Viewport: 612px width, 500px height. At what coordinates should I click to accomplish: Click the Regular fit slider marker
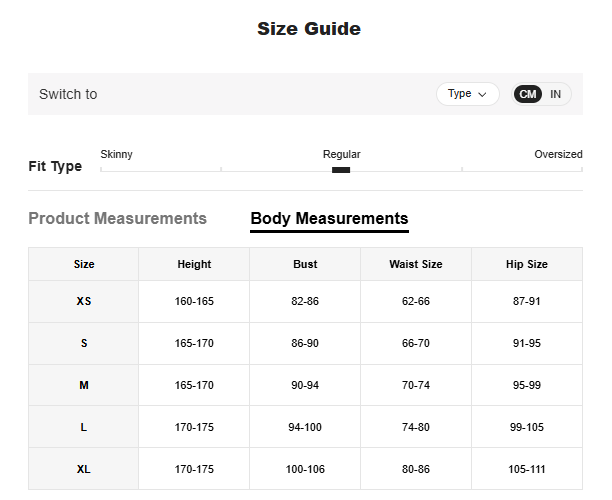[x=341, y=170]
